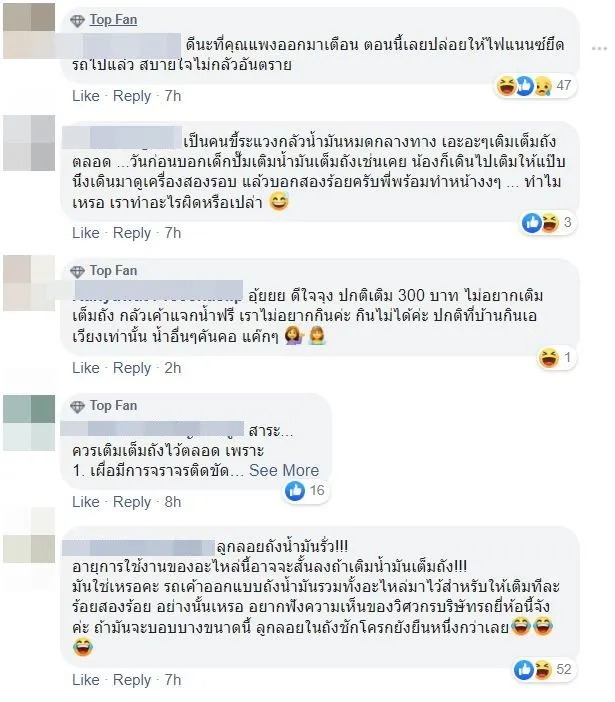Screen dimensions: 615x702
Task: Like the comment posted 8h ago
Action: coord(86,501)
